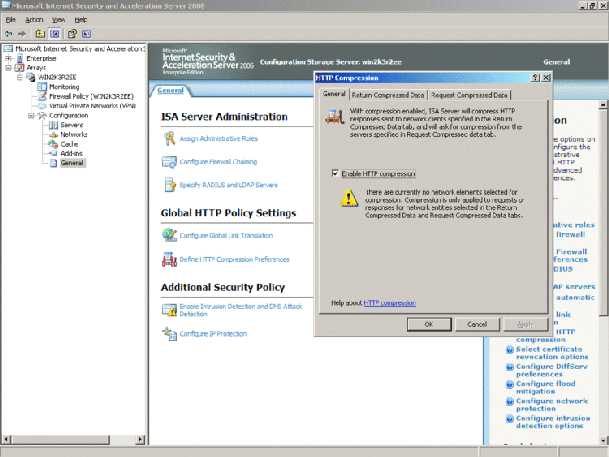Click the Servers tree node icon
The height and width of the screenshot is (457, 609).
[53, 125]
